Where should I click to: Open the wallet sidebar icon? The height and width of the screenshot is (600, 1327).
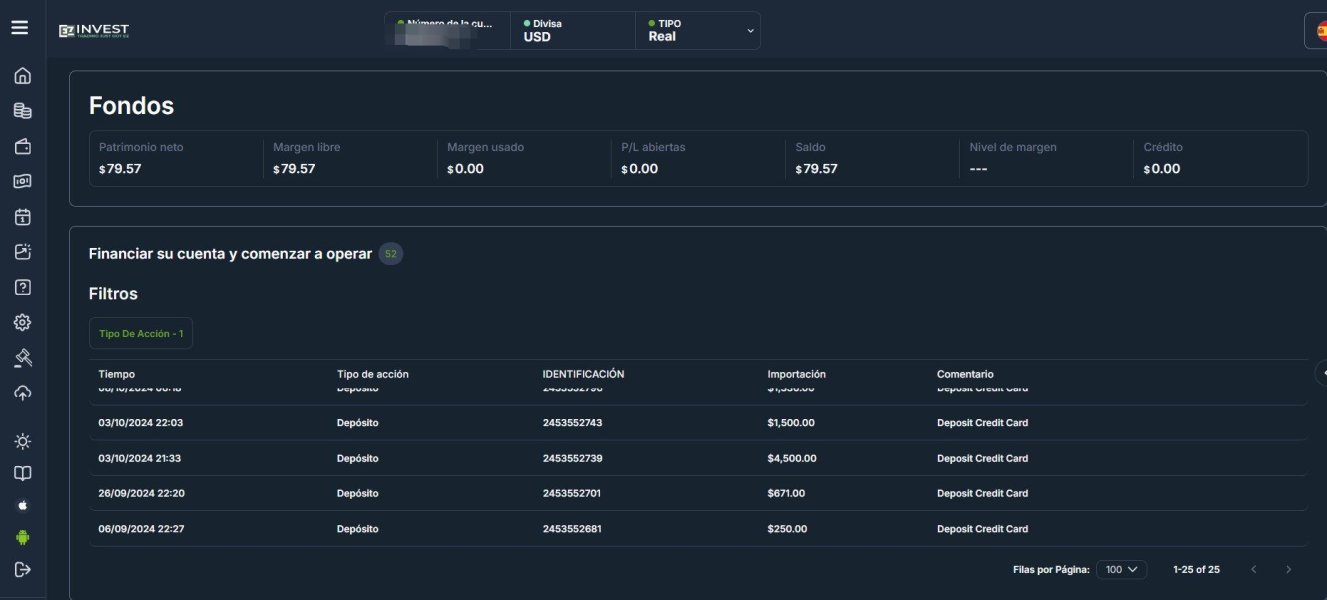coord(22,146)
